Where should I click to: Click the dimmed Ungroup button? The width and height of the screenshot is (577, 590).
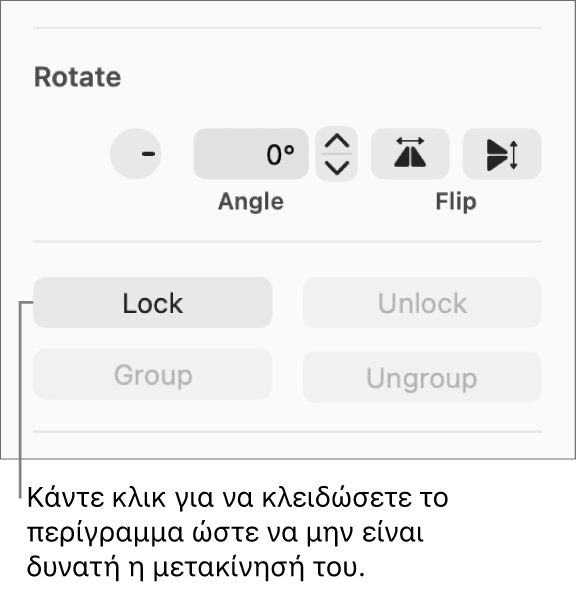tap(422, 377)
